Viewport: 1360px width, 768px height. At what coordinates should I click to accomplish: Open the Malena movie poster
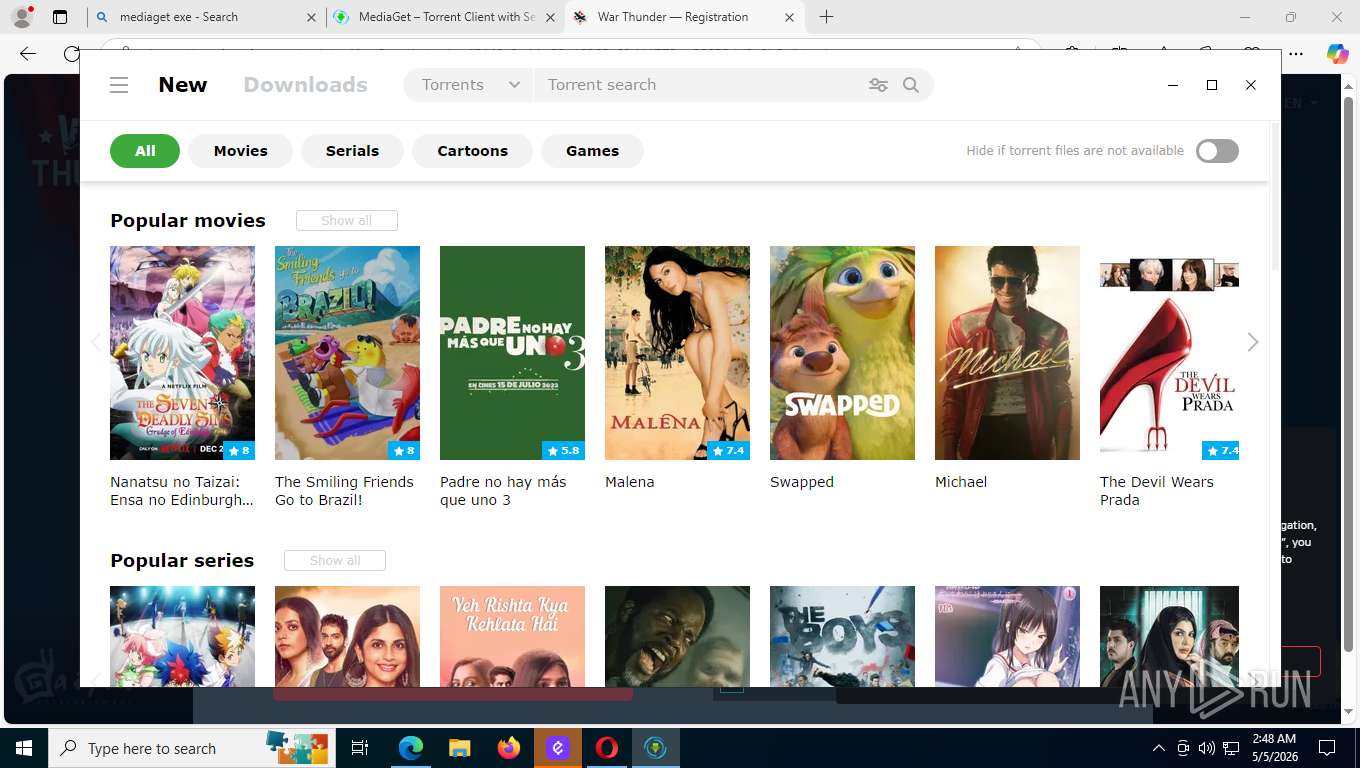coord(677,353)
